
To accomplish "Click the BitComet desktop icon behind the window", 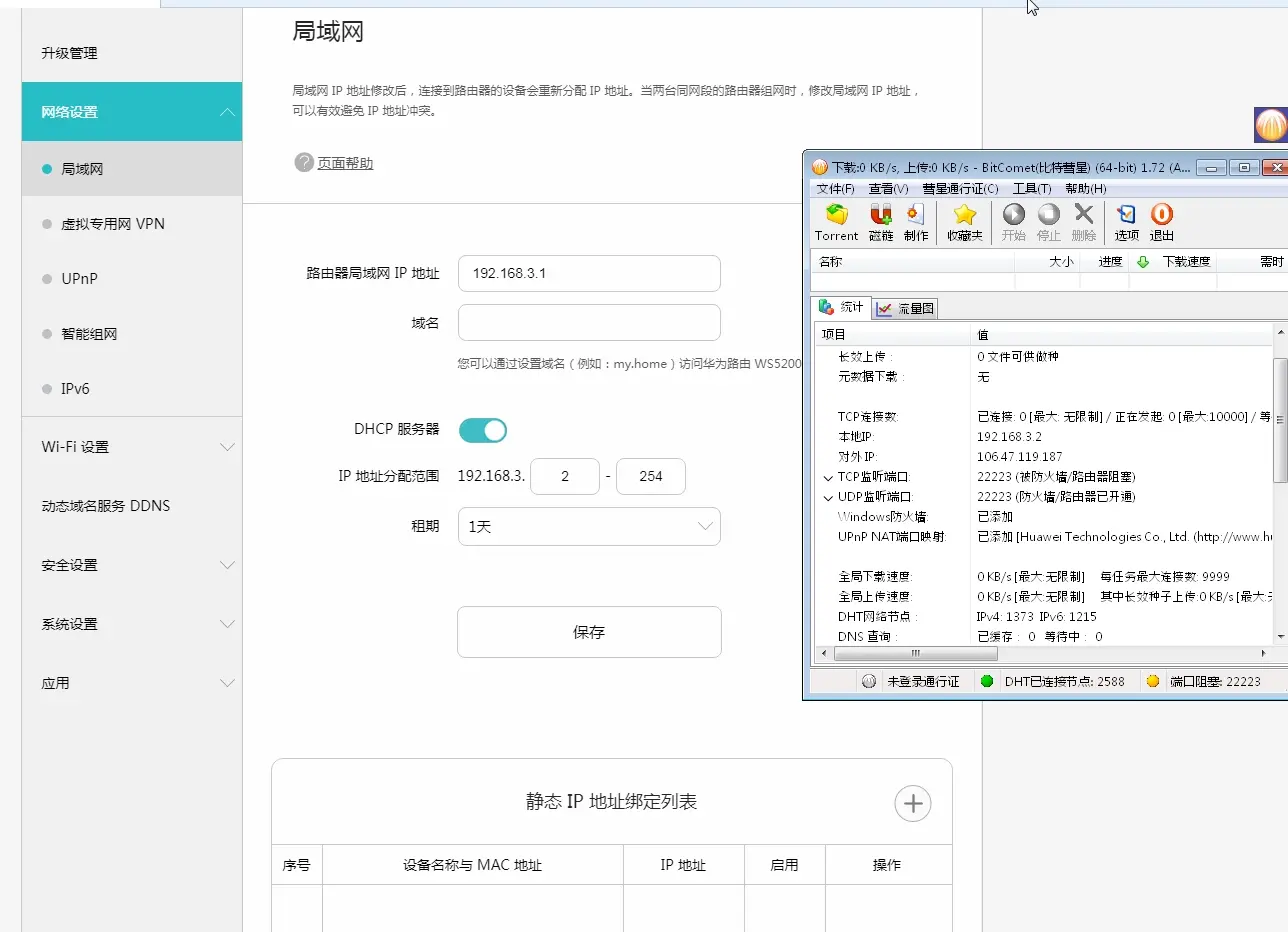I will [x=1270, y=125].
